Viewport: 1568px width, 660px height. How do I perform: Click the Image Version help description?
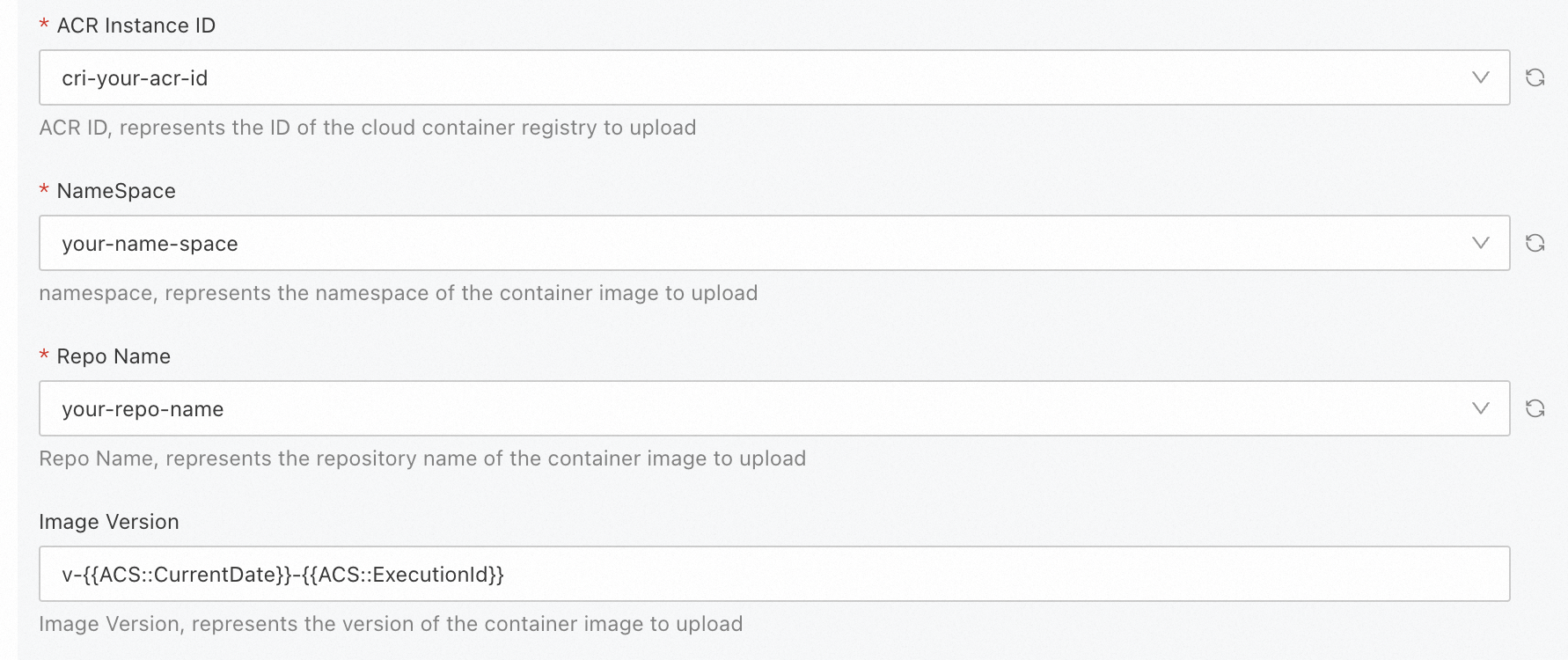[391, 624]
